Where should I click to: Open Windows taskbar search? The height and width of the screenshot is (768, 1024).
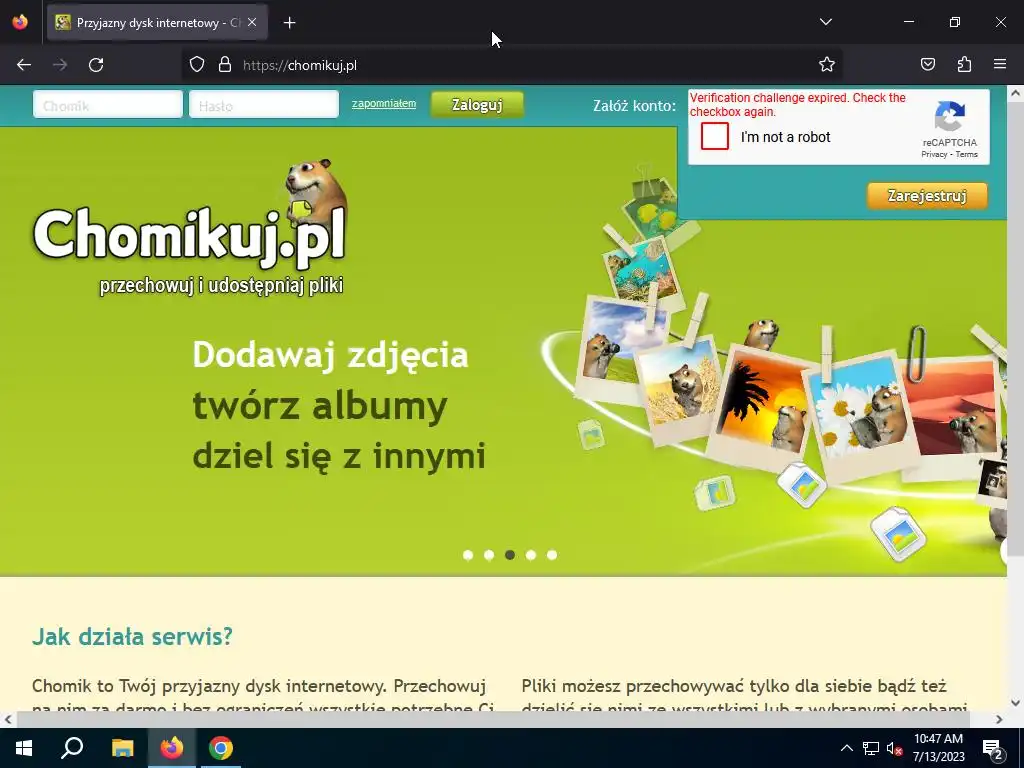click(72, 748)
